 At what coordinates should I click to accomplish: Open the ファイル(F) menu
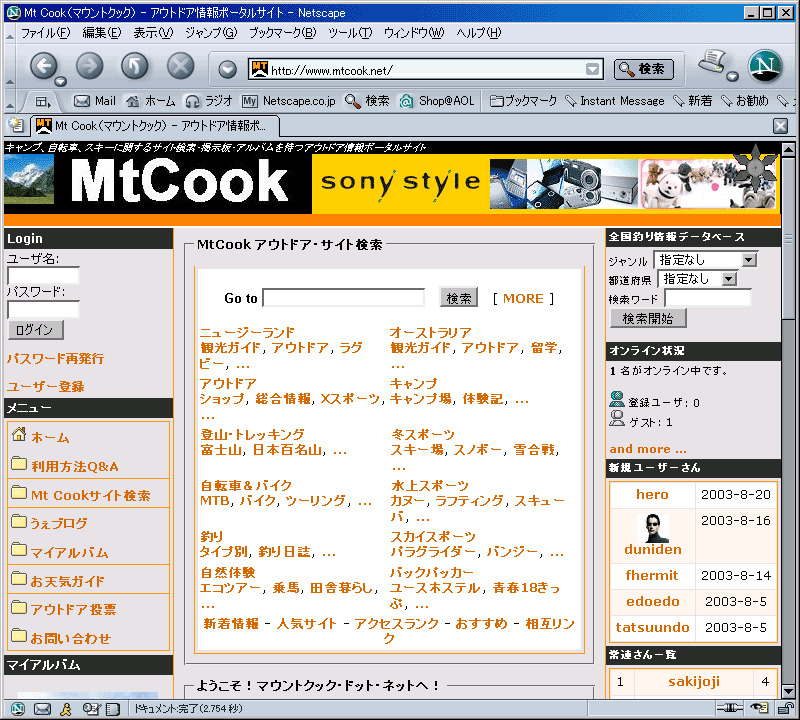[x=45, y=33]
